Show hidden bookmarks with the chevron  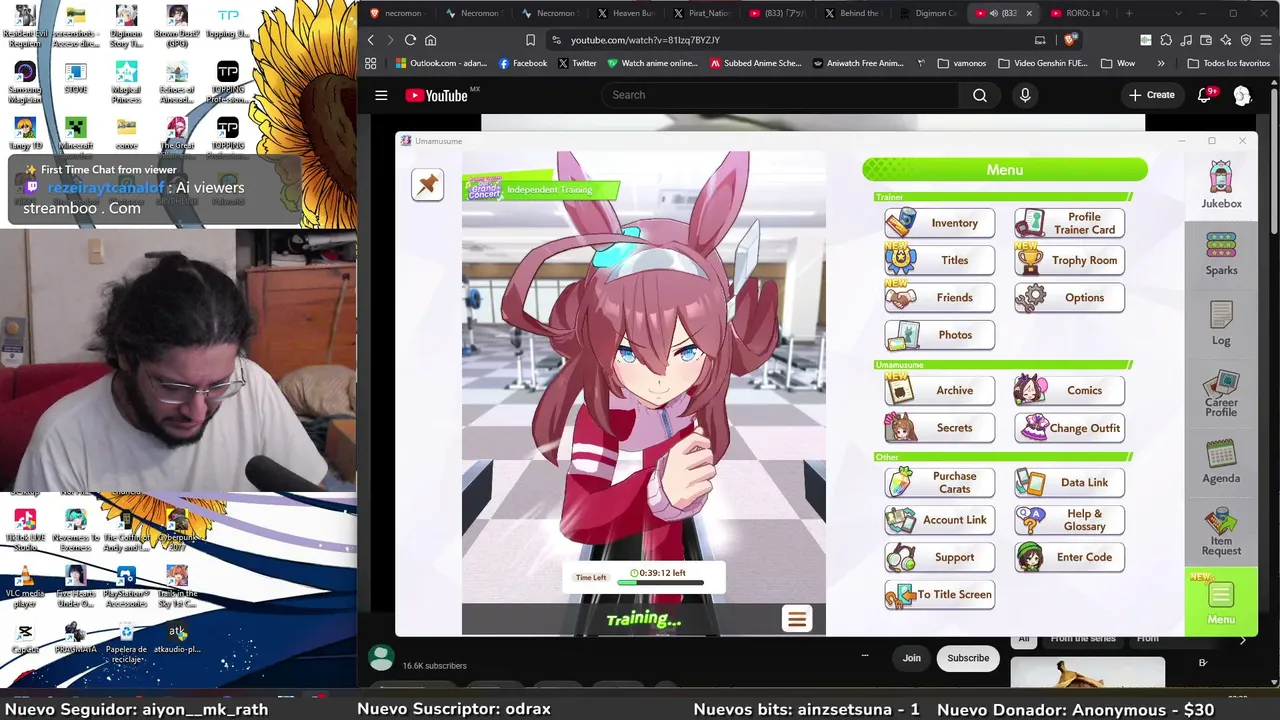click(x=1161, y=63)
